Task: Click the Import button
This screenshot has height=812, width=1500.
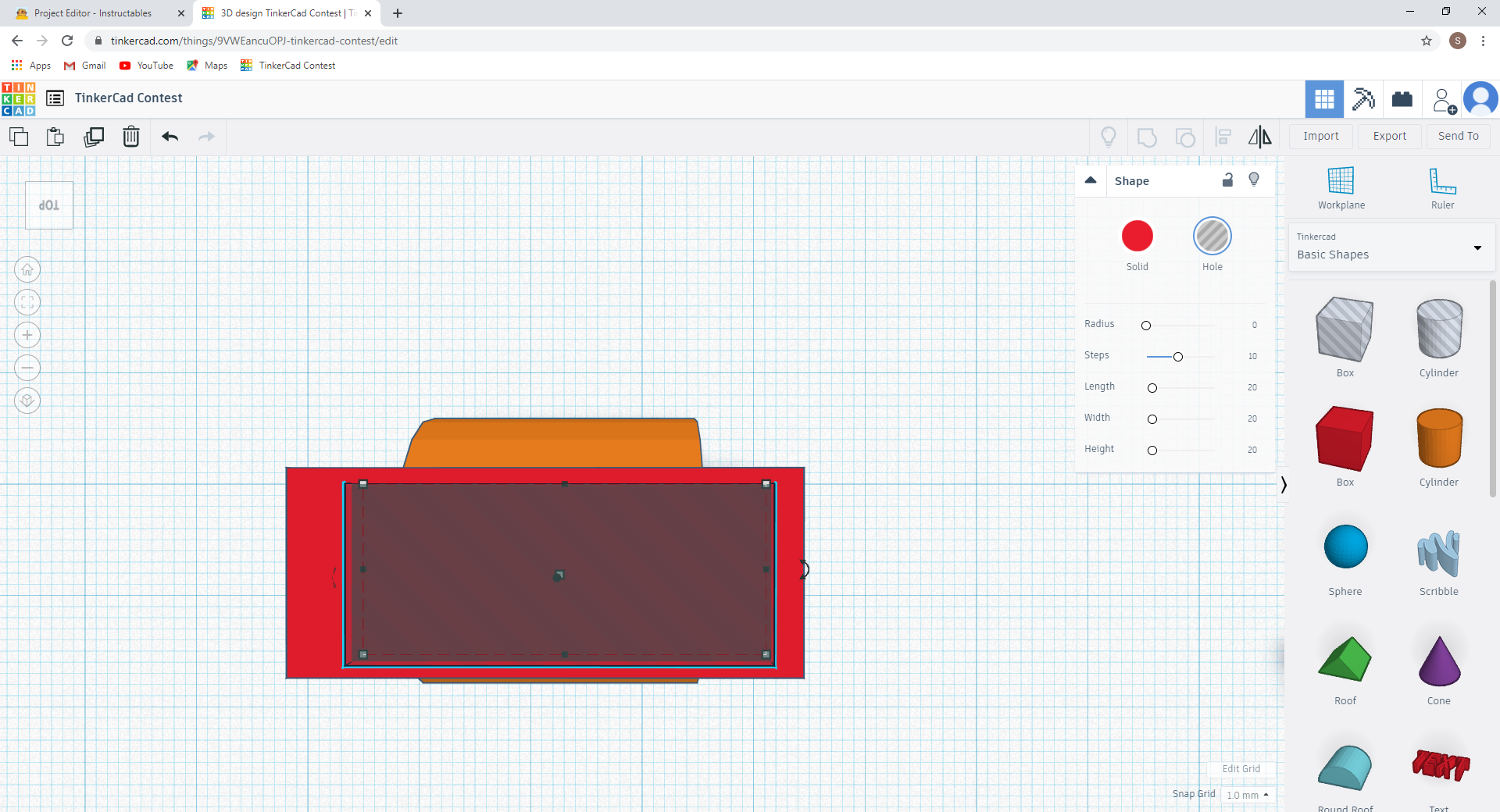Action: pyautogui.click(x=1321, y=137)
